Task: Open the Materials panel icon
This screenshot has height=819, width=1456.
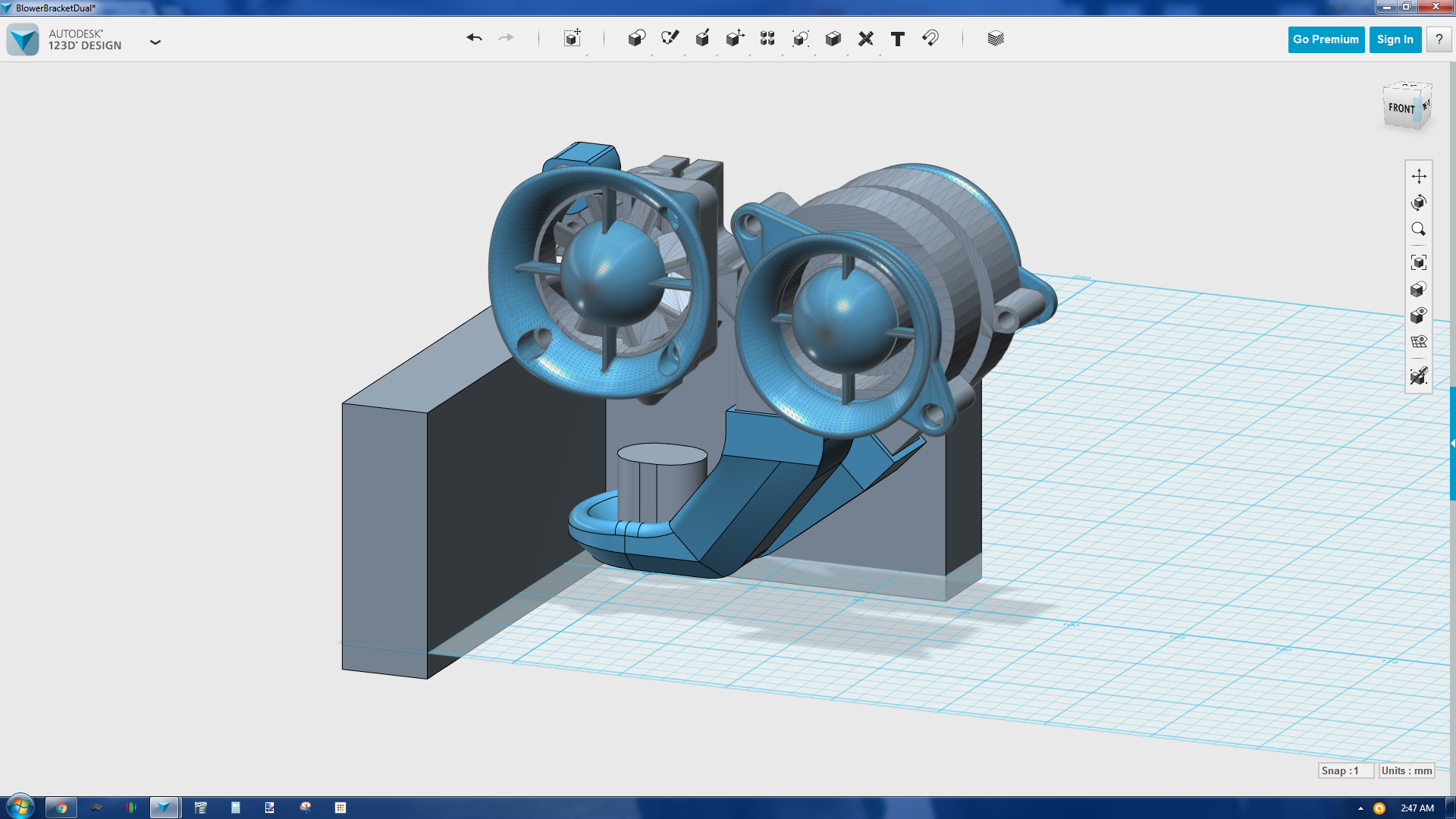Action: pos(996,39)
